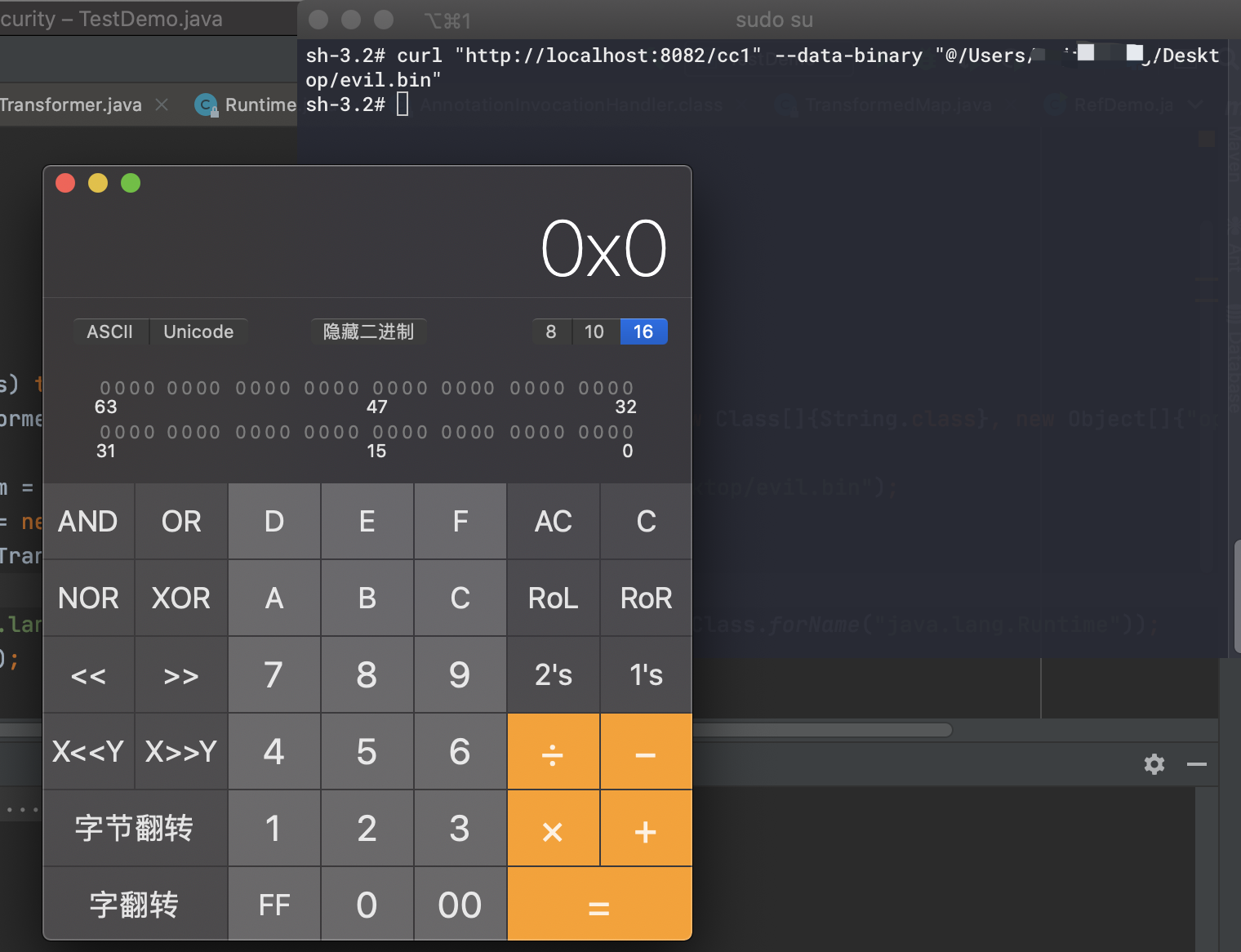Toggle ASCII display mode
Screen dimensions: 1241x952
[110, 331]
